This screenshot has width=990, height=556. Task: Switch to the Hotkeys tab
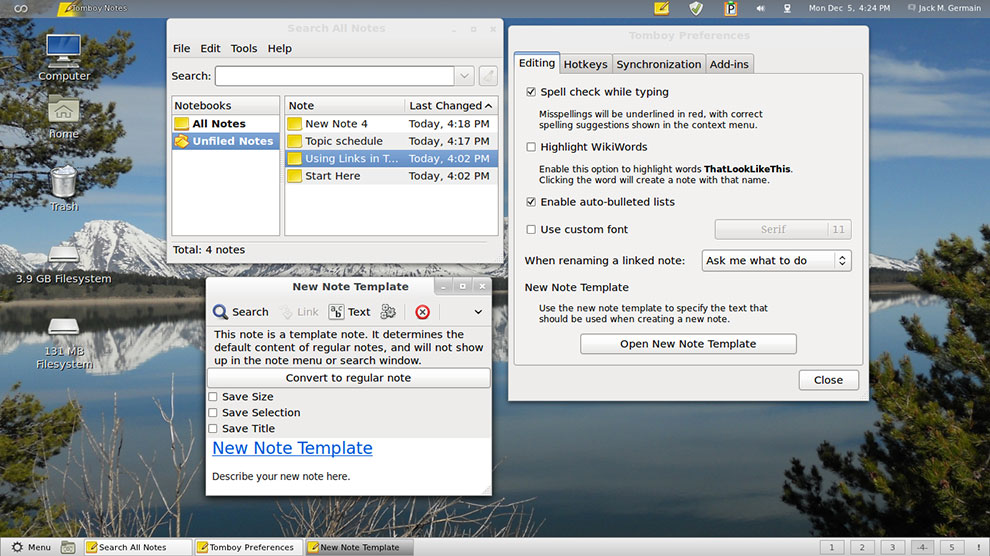click(x=585, y=64)
